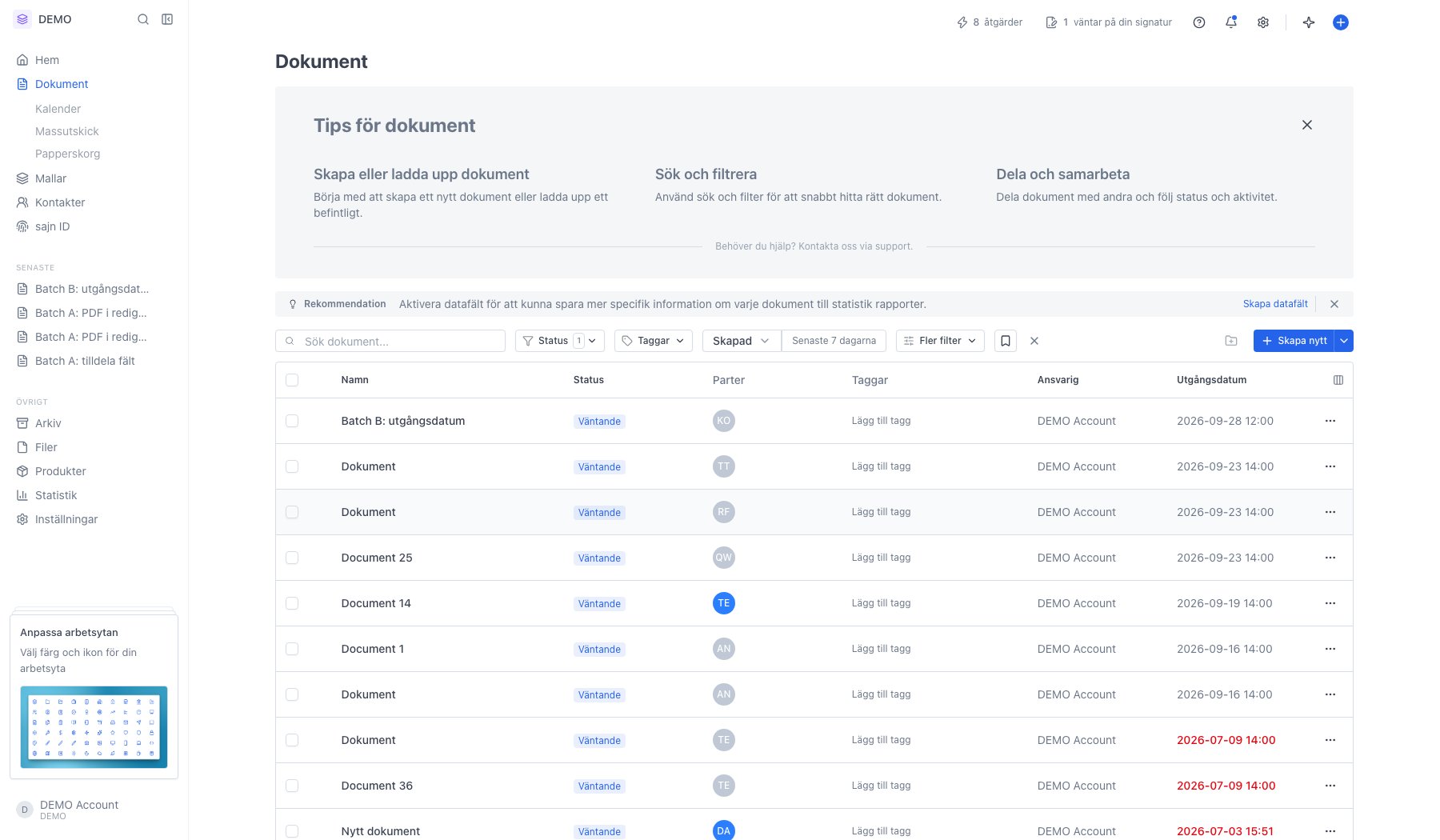1440x840 pixels.
Task: Dismiss the Rekommendation banner
Action: (x=1334, y=304)
